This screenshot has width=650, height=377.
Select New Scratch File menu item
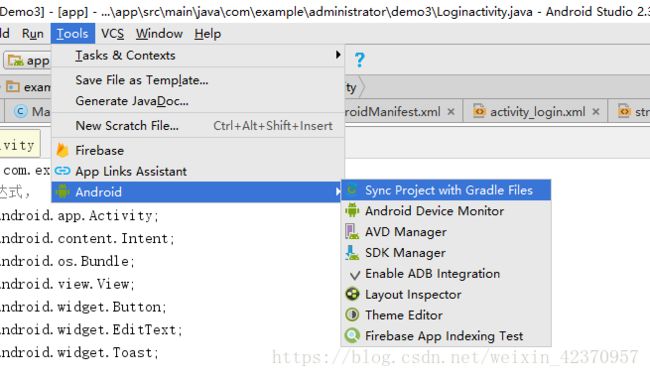(198, 126)
